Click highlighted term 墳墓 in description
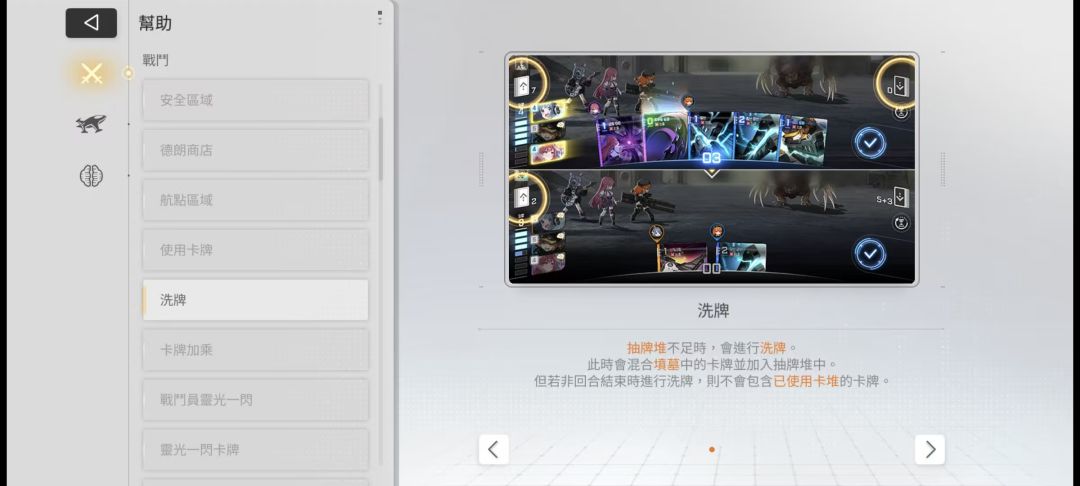Image resolution: width=1080 pixels, height=486 pixels. coord(667,364)
